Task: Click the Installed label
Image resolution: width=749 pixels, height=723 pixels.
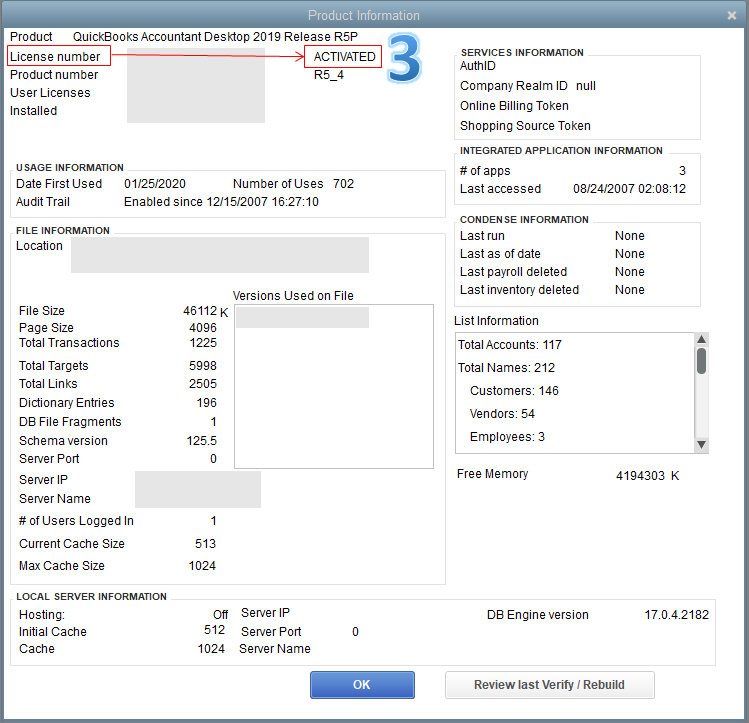Action: [x=33, y=111]
